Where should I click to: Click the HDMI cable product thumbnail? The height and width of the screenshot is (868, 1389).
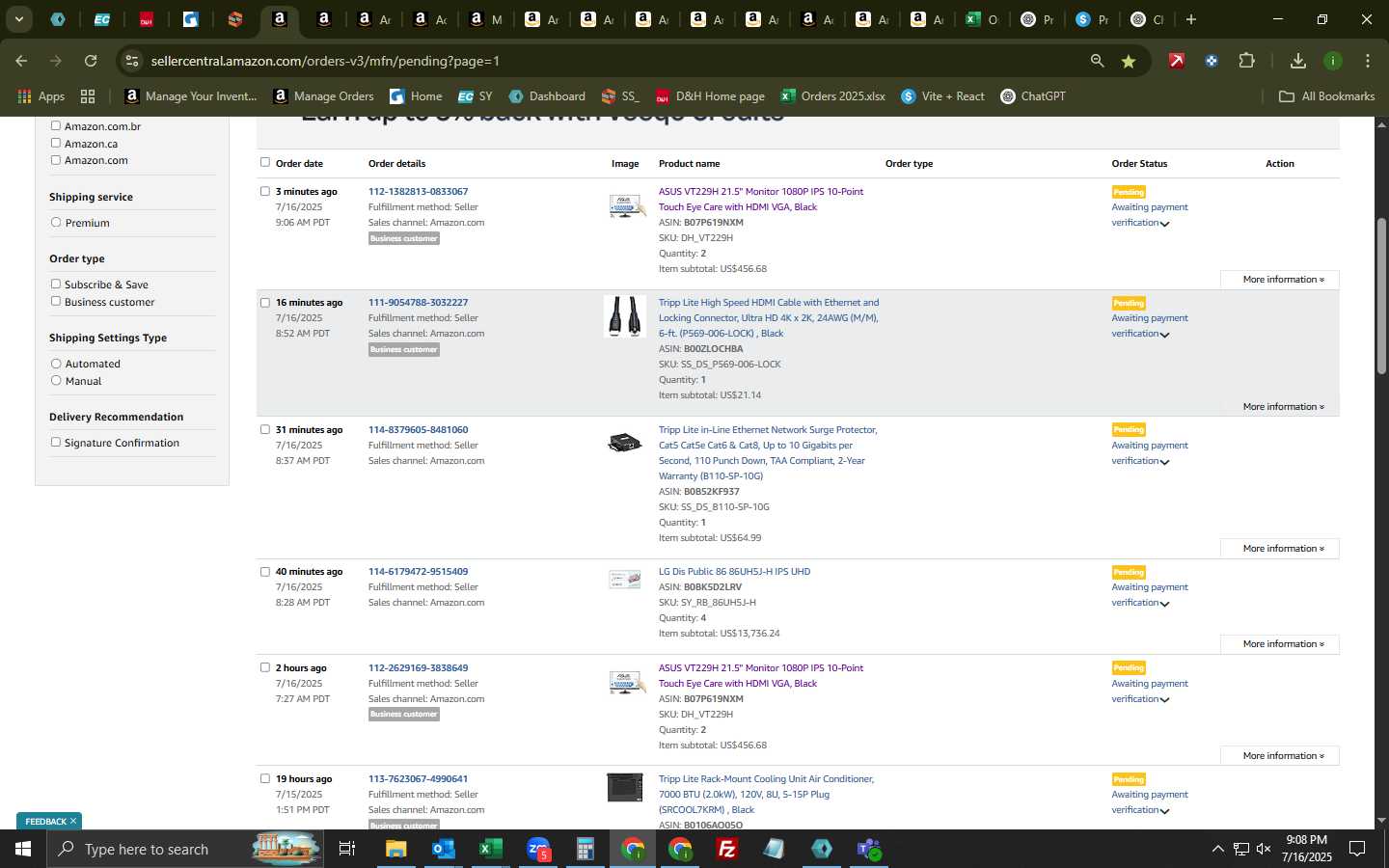click(624, 316)
